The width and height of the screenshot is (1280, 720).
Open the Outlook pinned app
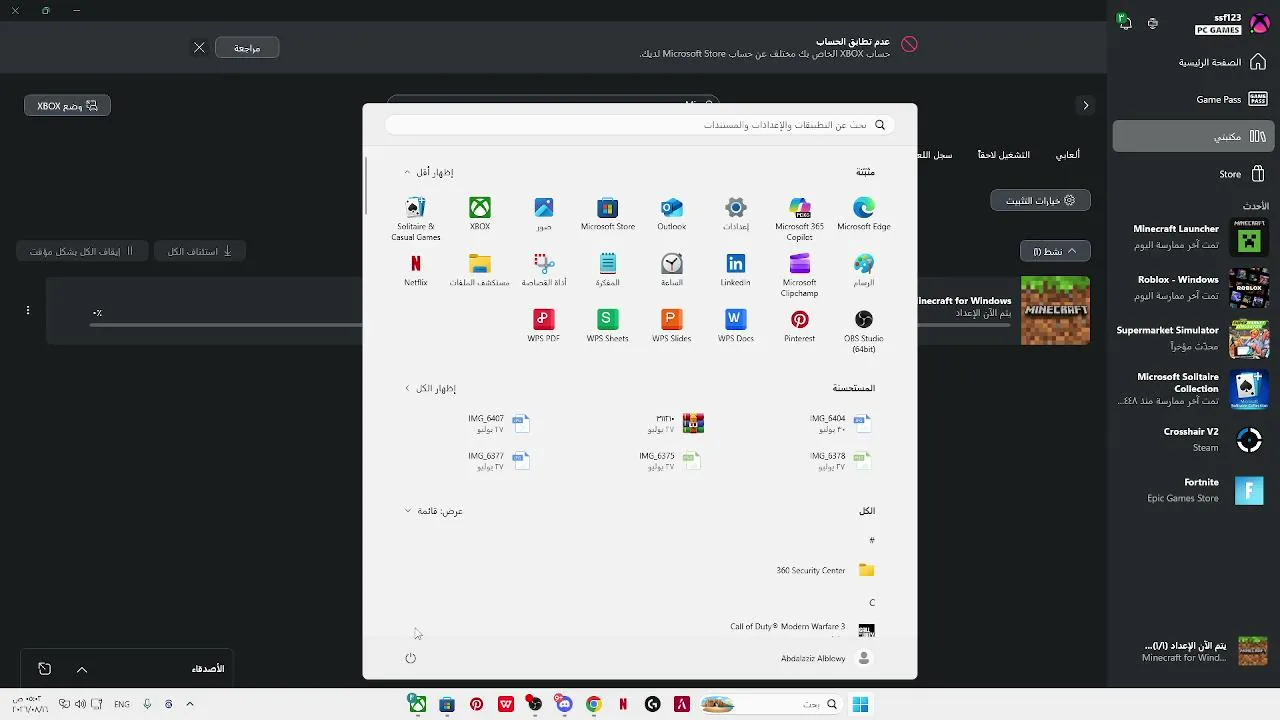click(672, 214)
